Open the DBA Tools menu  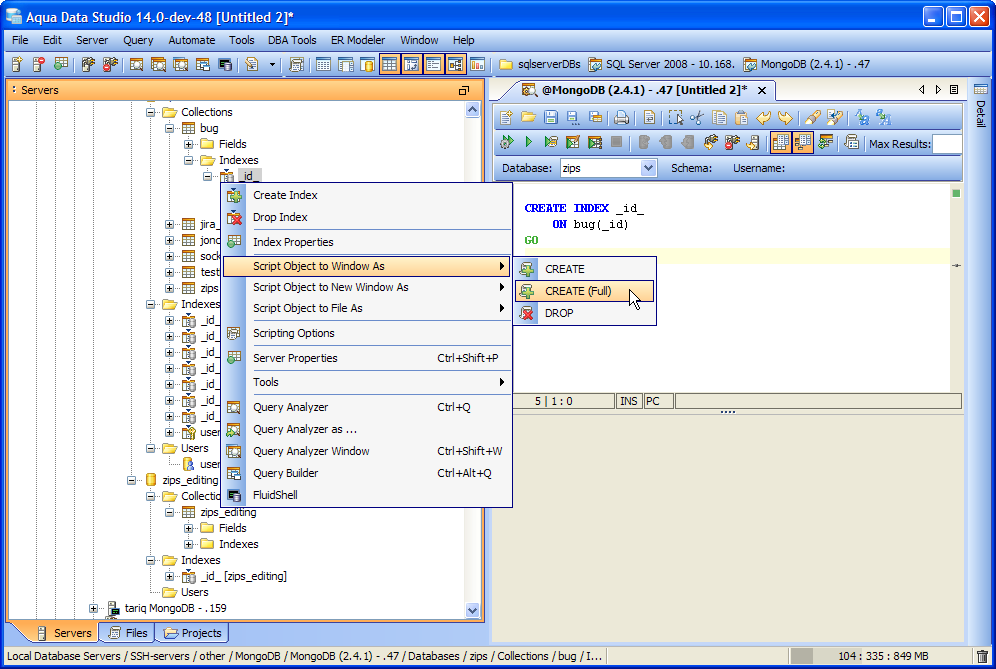(292, 40)
